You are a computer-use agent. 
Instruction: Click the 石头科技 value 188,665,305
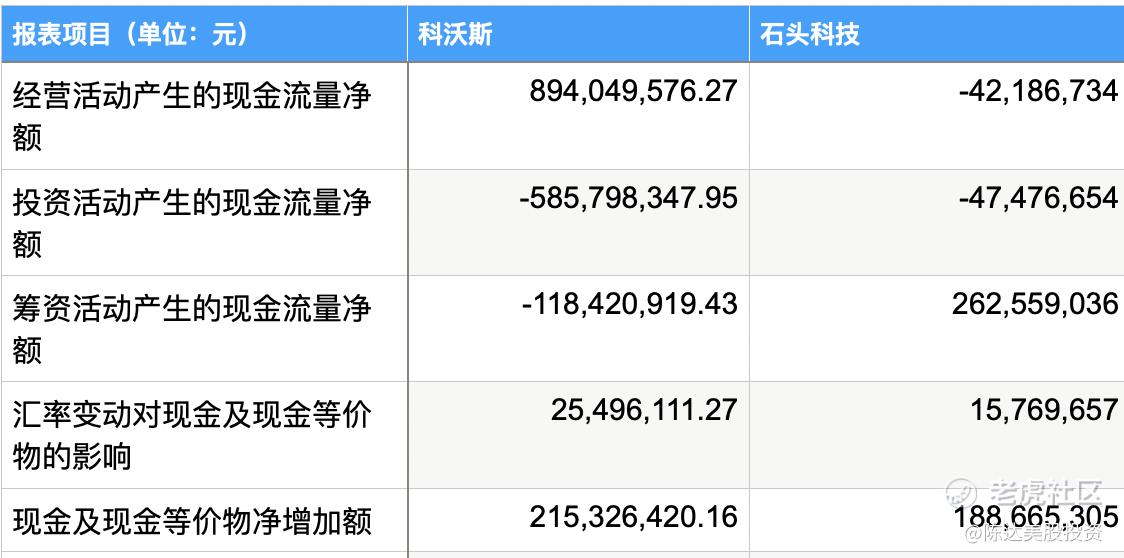point(1035,517)
